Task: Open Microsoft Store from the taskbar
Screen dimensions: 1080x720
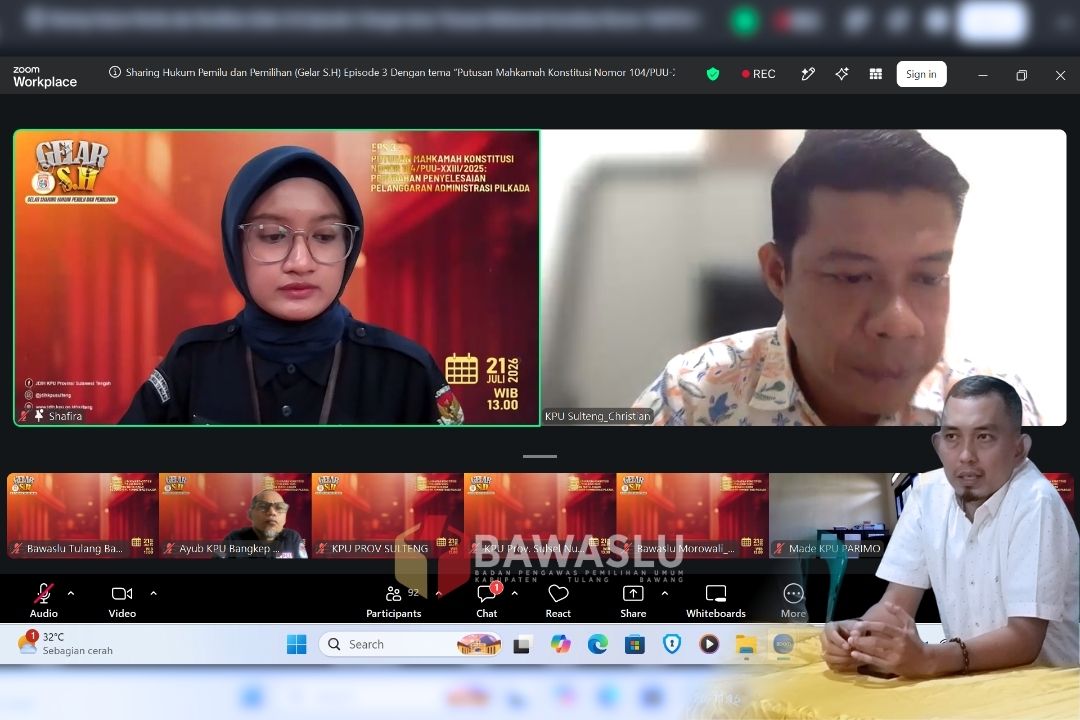Action: click(x=634, y=644)
